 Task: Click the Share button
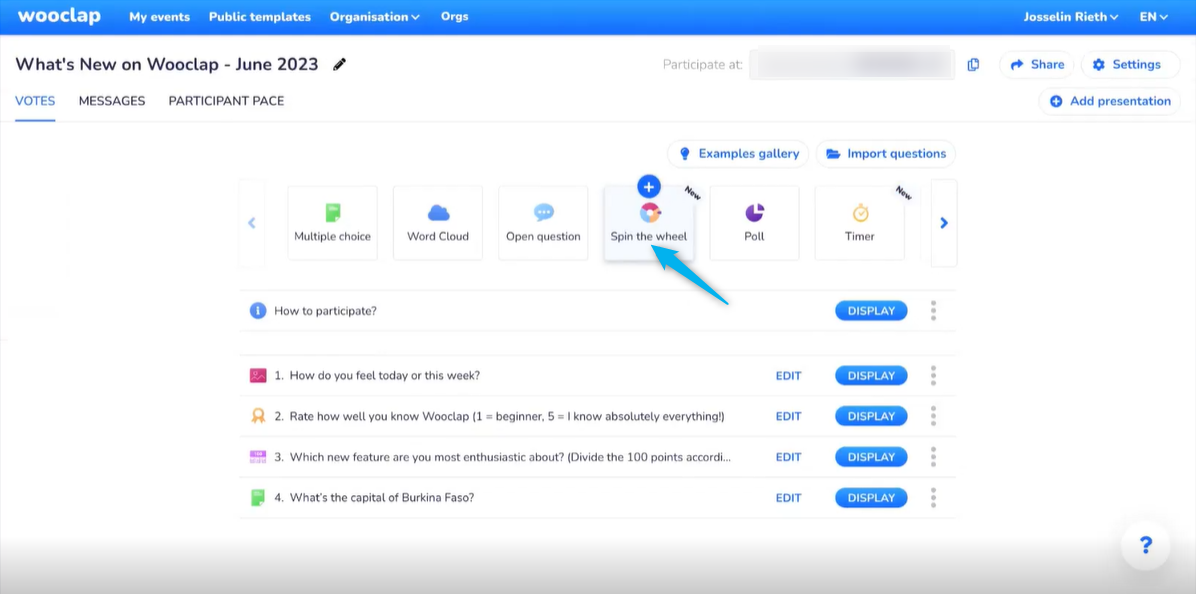(1037, 65)
